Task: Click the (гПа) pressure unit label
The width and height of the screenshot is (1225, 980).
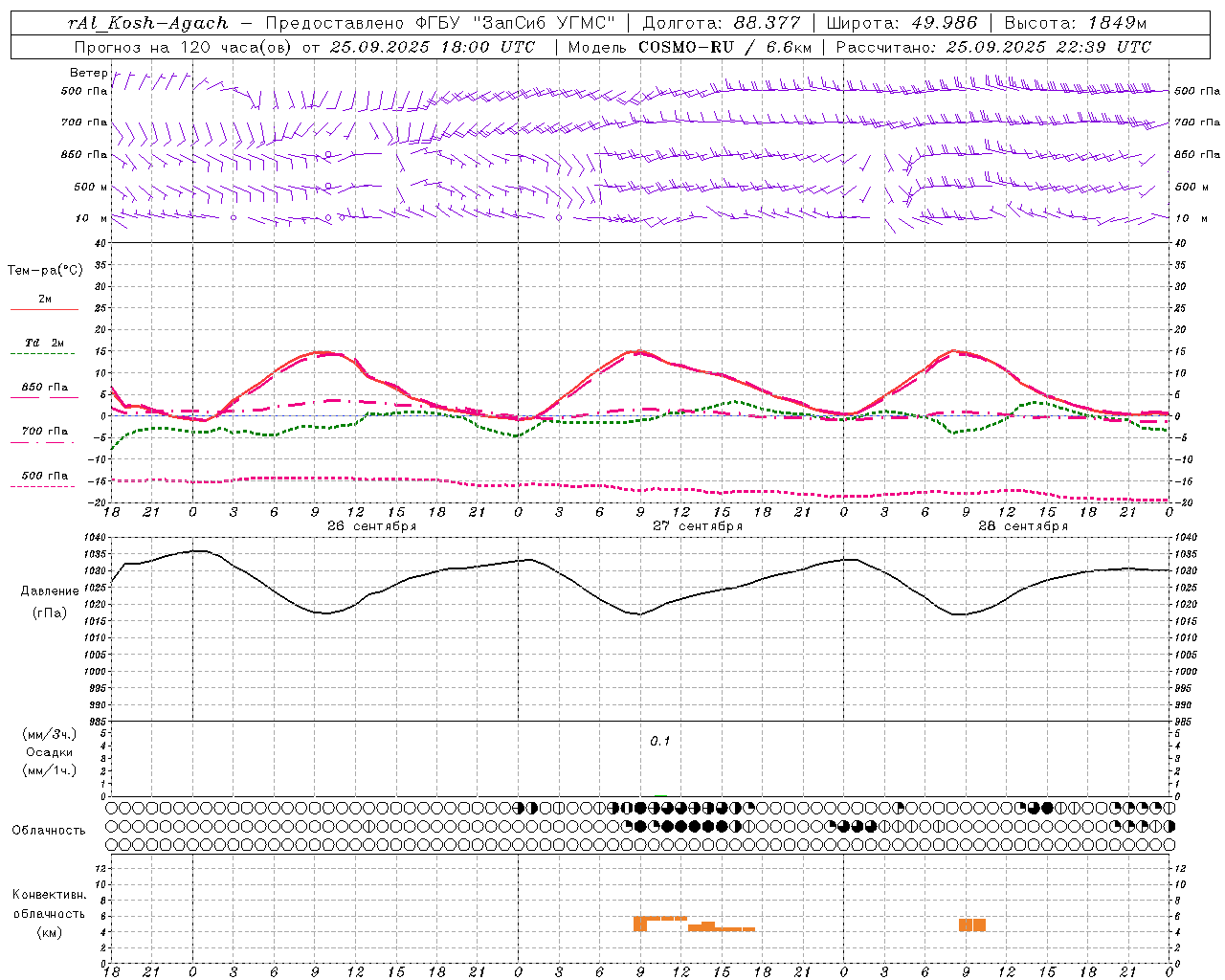Action: click(50, 613)
